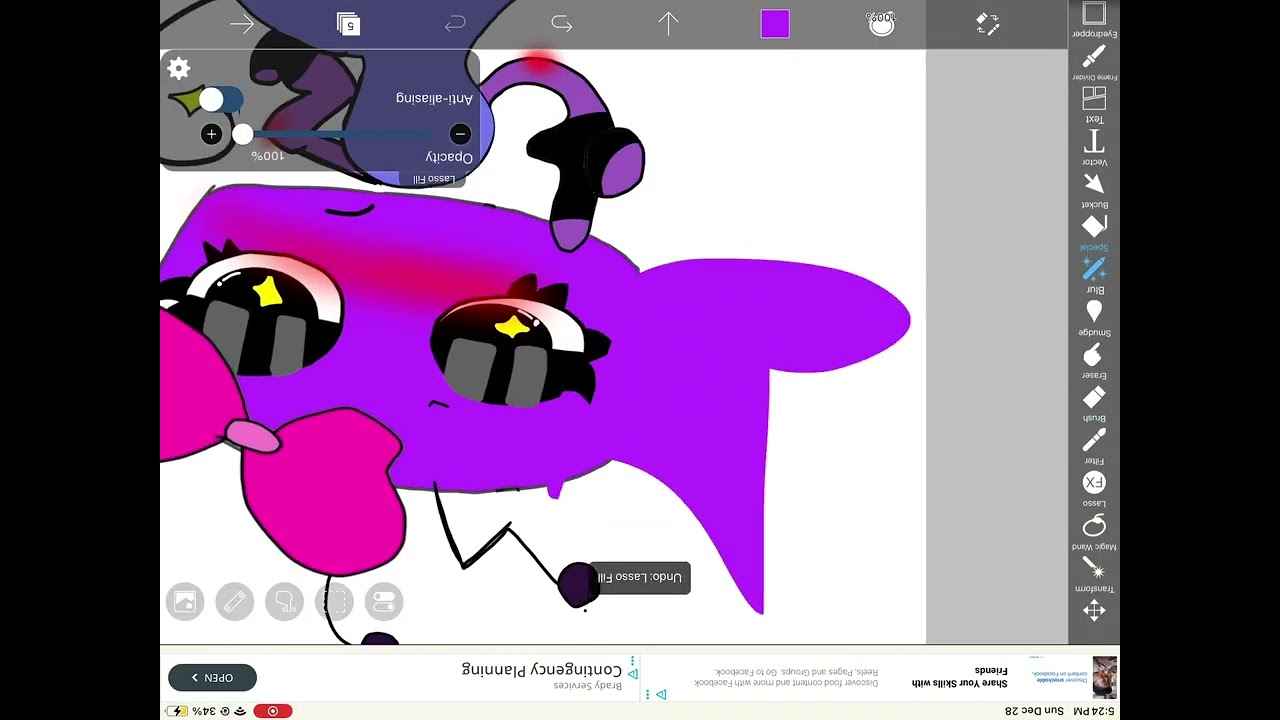
Task: Open the layers window showing 5
Action: click(348, 25)
